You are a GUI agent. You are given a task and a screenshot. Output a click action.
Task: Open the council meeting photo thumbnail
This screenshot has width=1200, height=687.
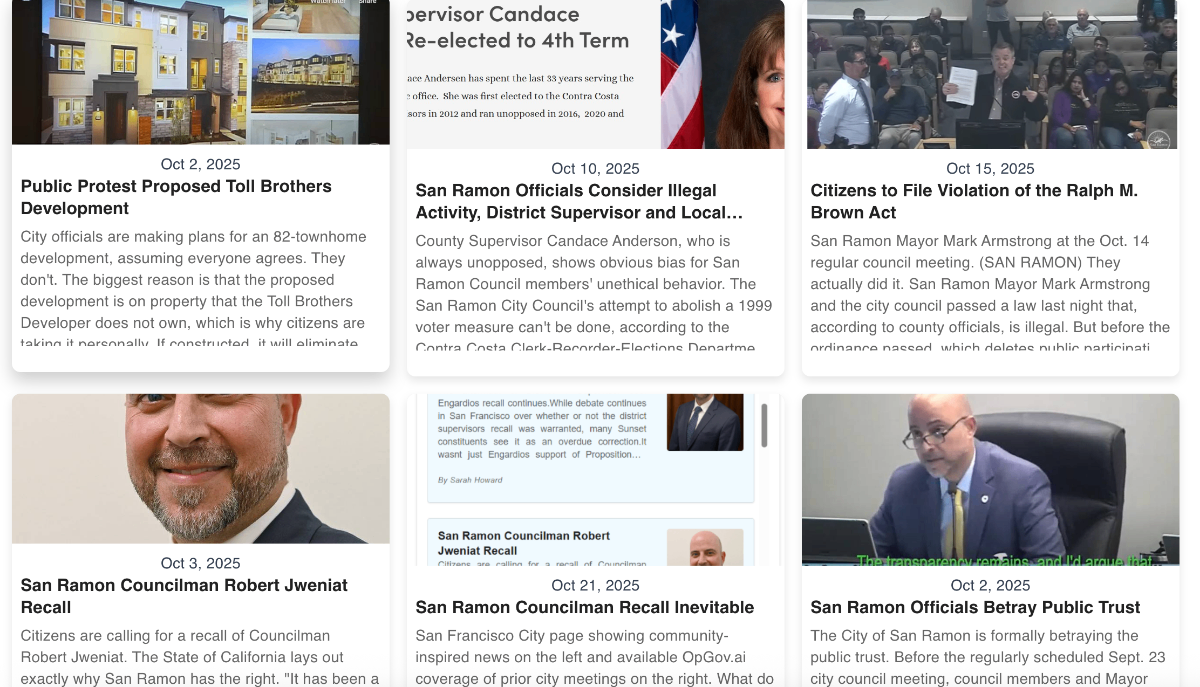click(x=990, y=74)
